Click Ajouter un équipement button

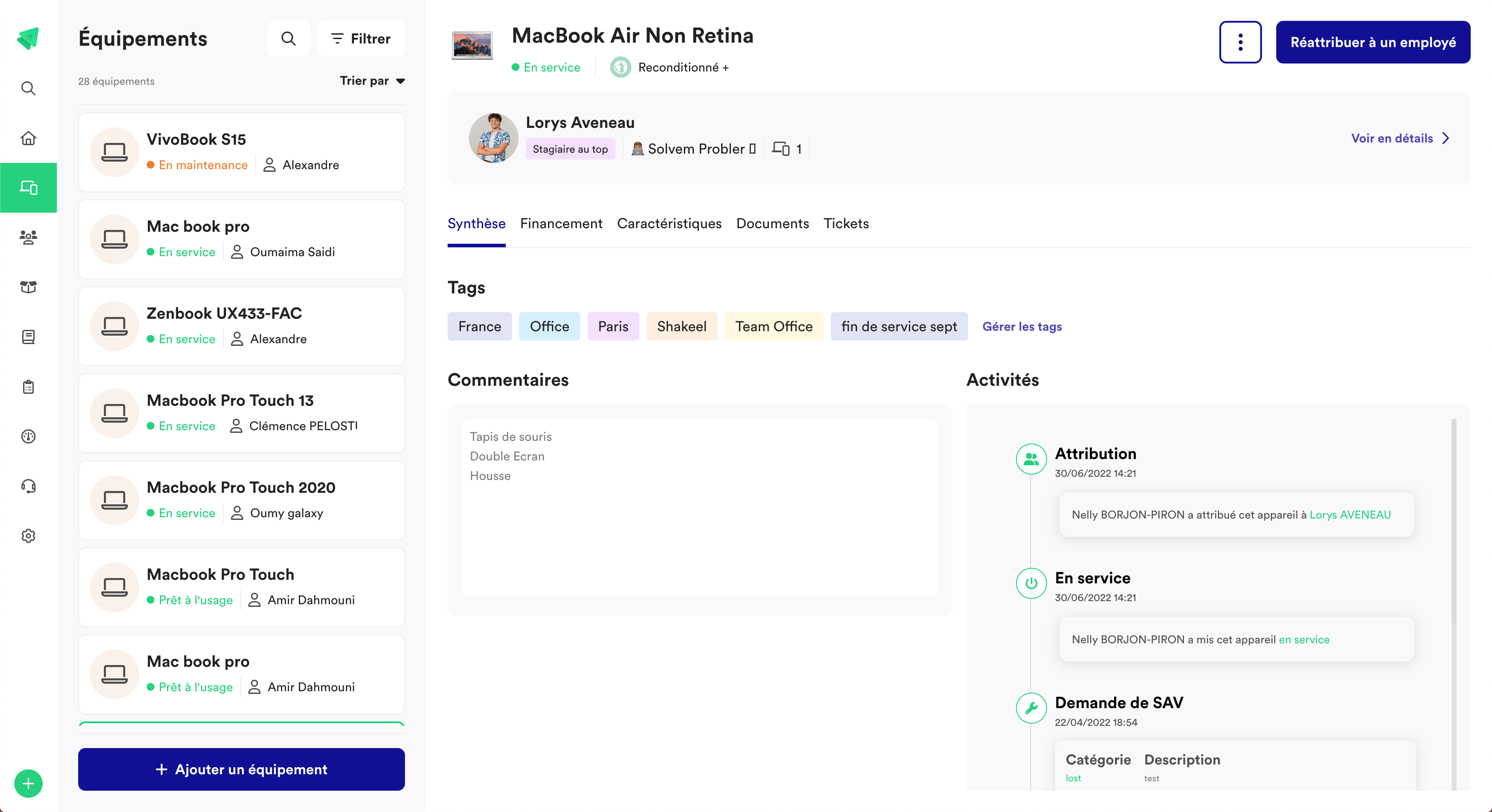[242, 769]
